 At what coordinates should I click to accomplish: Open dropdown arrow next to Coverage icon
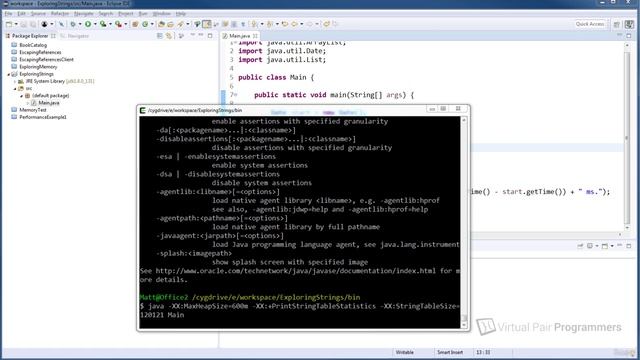point(110,24)
